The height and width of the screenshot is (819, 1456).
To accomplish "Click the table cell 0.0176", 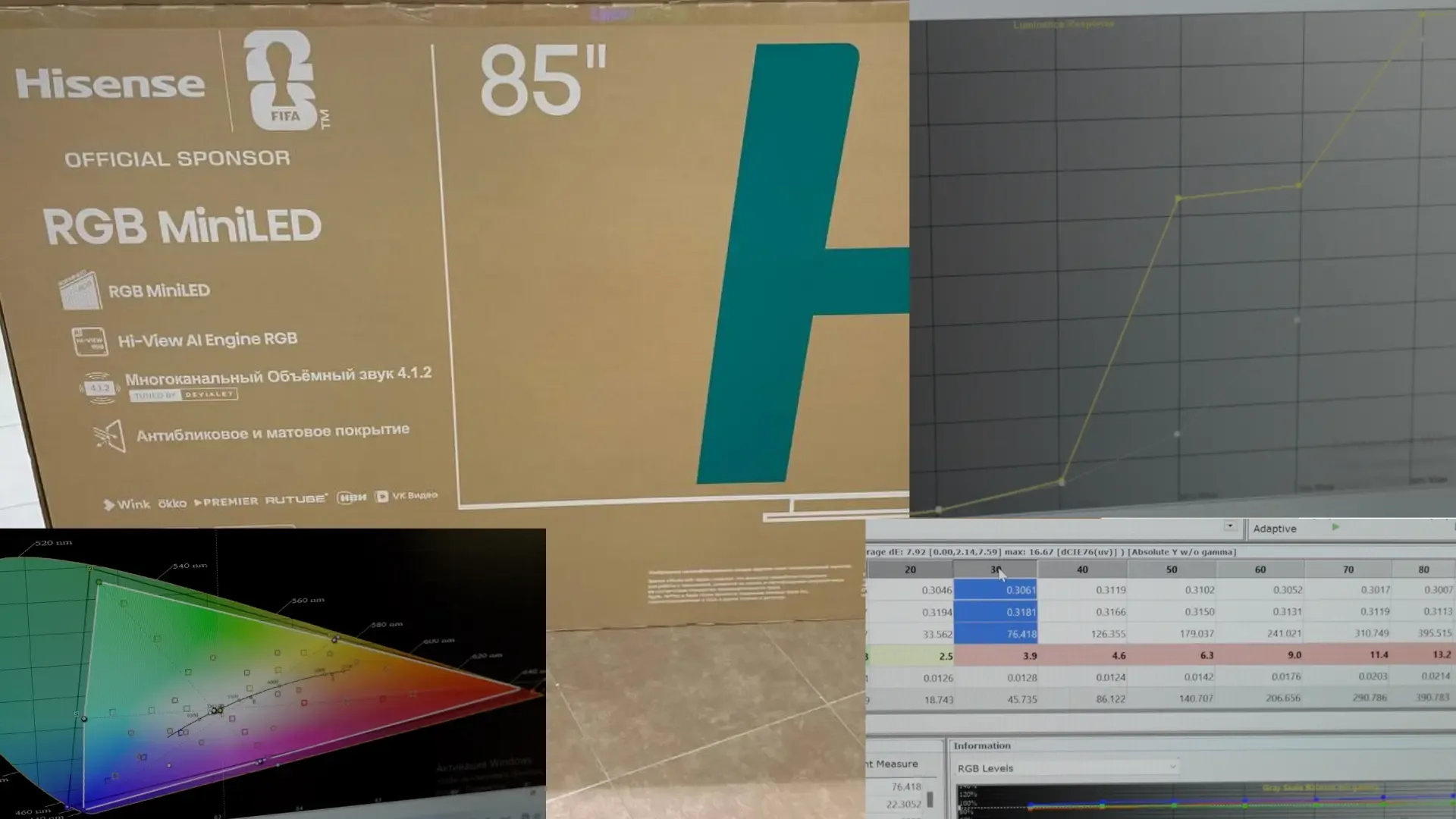I will (x=1260, y=677).
